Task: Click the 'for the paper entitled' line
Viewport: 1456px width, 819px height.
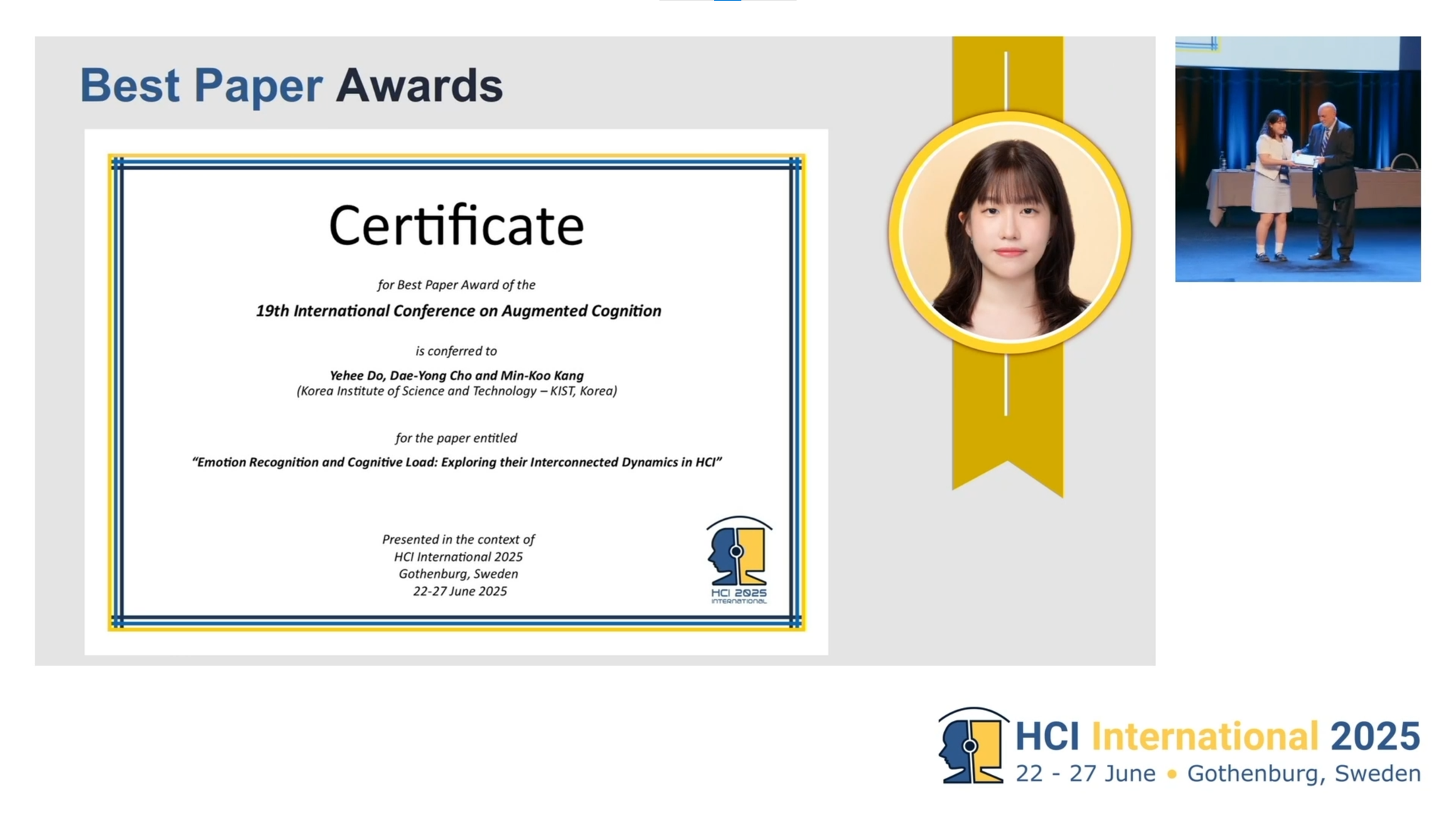Action: pyautogui.click(x=456, y=438)
